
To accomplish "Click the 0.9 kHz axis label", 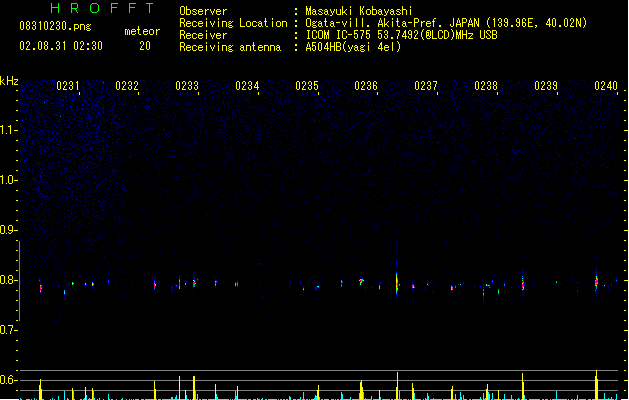I will click(8, 230).
